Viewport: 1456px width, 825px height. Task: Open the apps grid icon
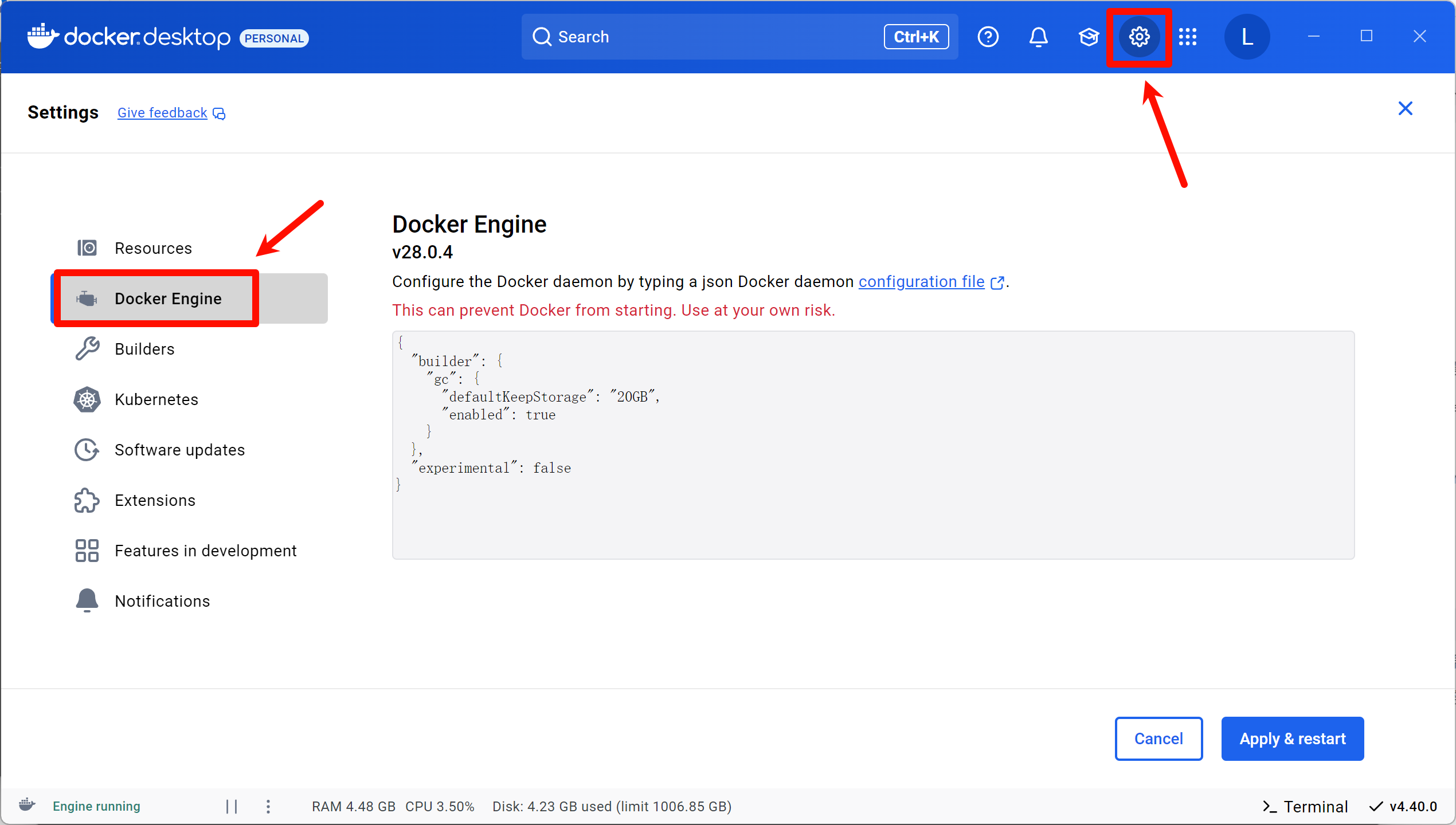coord(1188,37)
